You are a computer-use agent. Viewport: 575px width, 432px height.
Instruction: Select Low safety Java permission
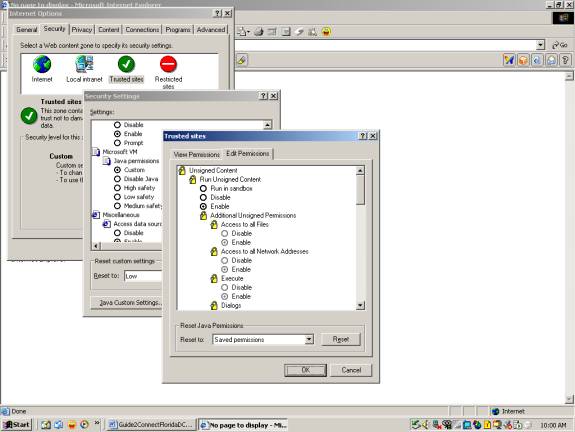(117, 197)
